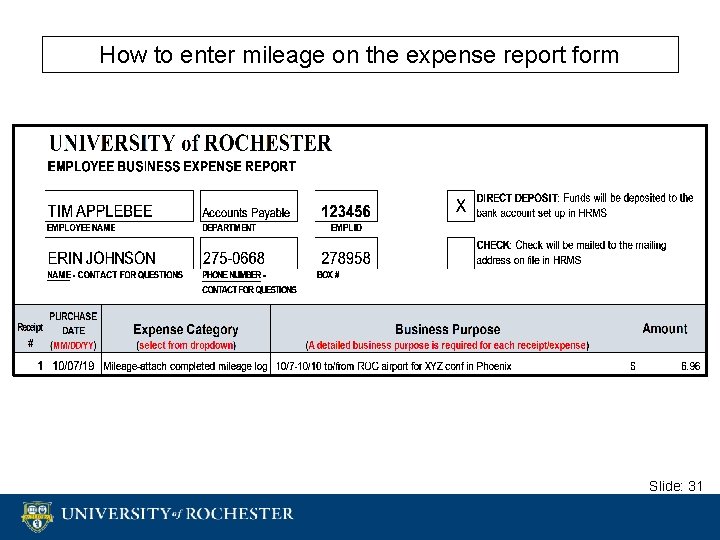Viewport: 720px width, 540px height.
Task: Select contact name field ERIN JOHNSON
Action: click(x=119, y=253)
